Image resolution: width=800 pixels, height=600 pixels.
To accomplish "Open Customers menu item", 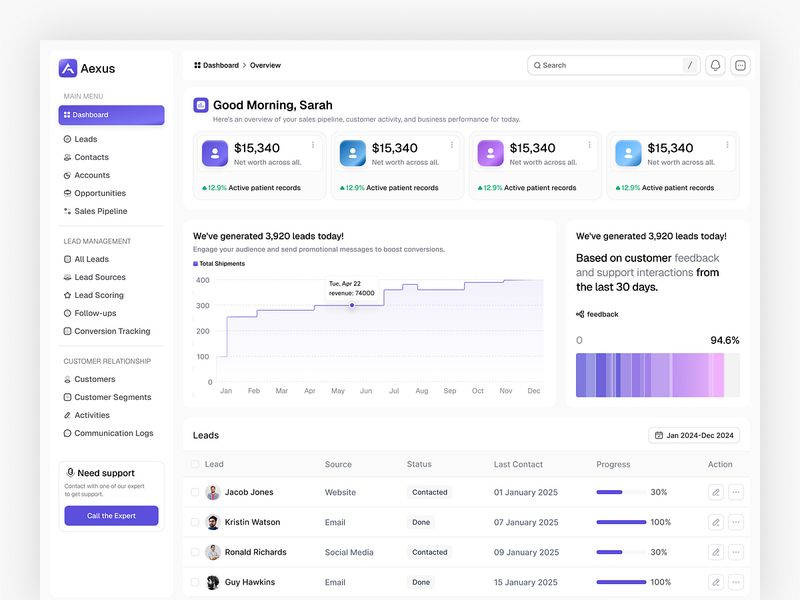I will [x=90, y=379].
